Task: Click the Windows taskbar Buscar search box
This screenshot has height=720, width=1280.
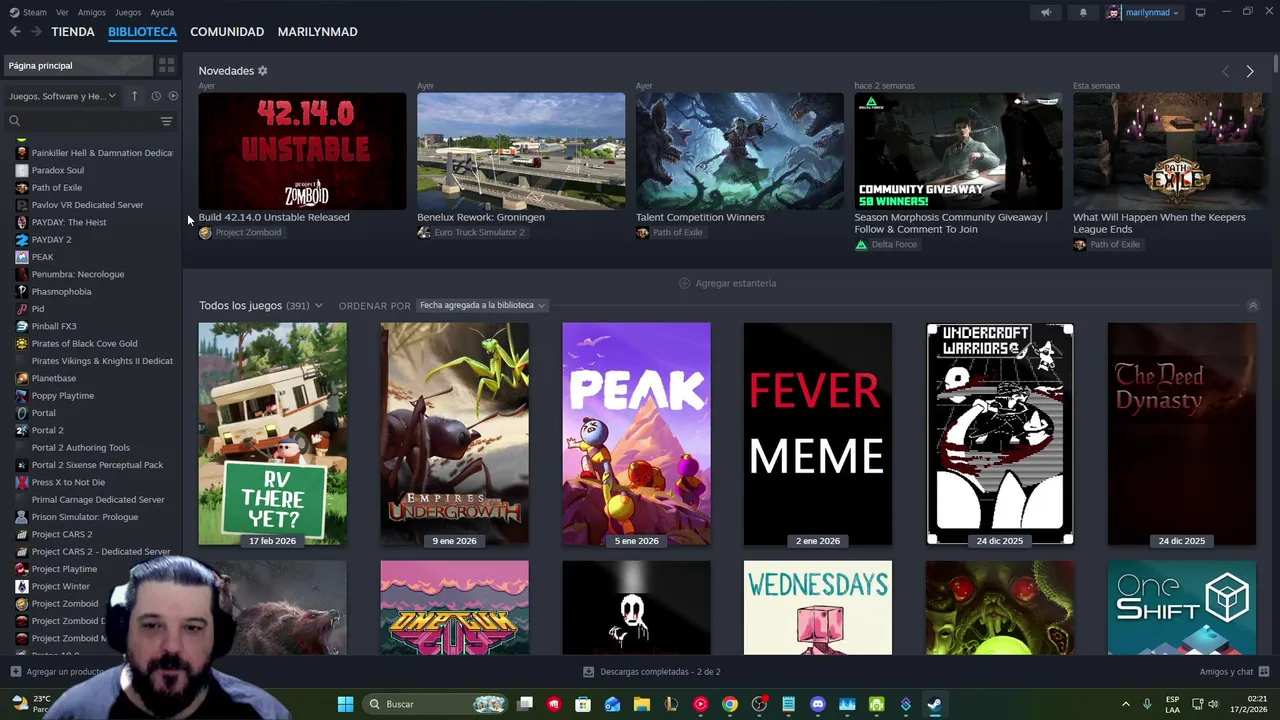Action: click(435, 704)
